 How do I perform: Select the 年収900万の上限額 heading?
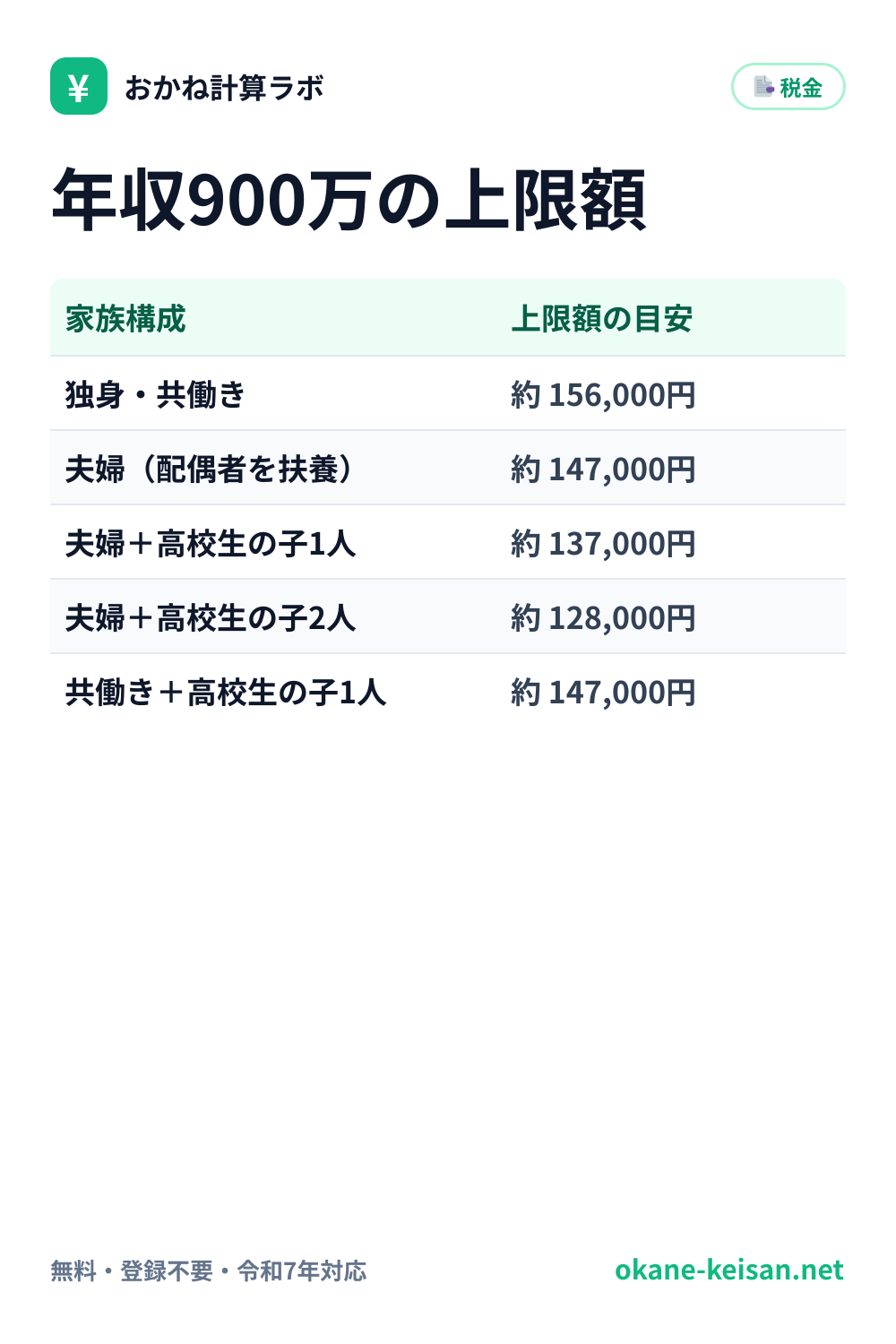point(349,200)
